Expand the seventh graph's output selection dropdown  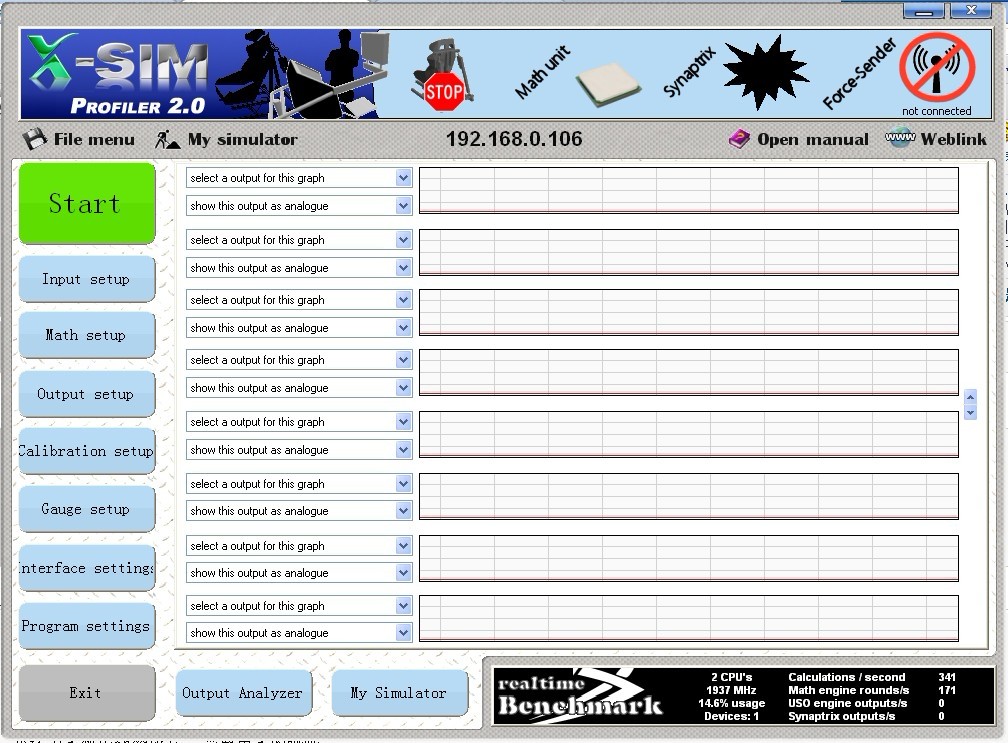tap(403, 546)
